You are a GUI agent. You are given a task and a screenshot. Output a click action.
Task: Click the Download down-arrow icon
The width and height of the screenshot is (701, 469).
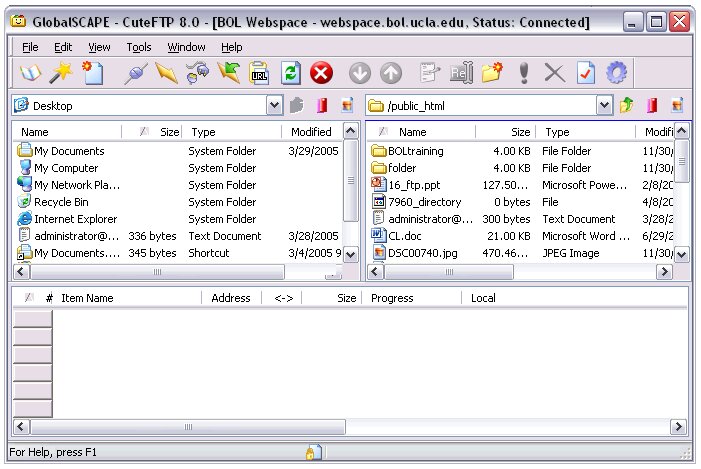click(360, 73)
